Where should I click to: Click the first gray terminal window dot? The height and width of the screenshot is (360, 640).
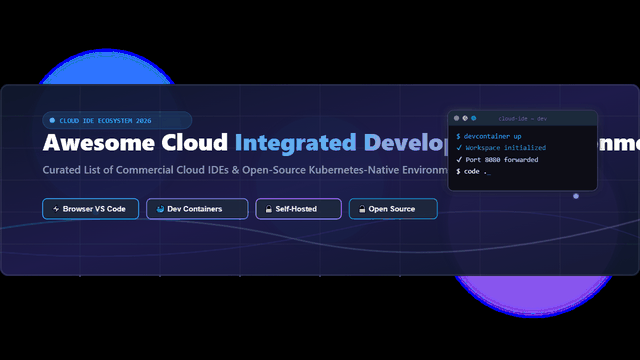pos(456,118)
